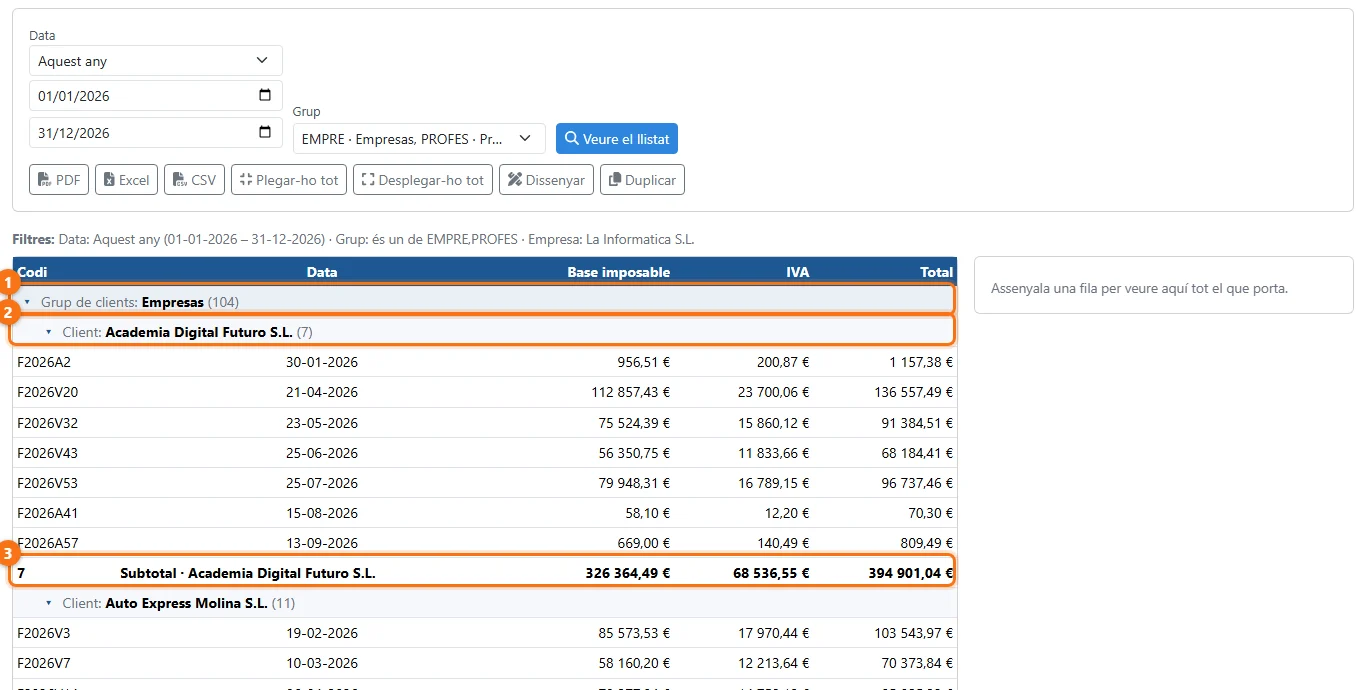Sort by the Codi column header
1366x690 pixels.
[32, 272]
